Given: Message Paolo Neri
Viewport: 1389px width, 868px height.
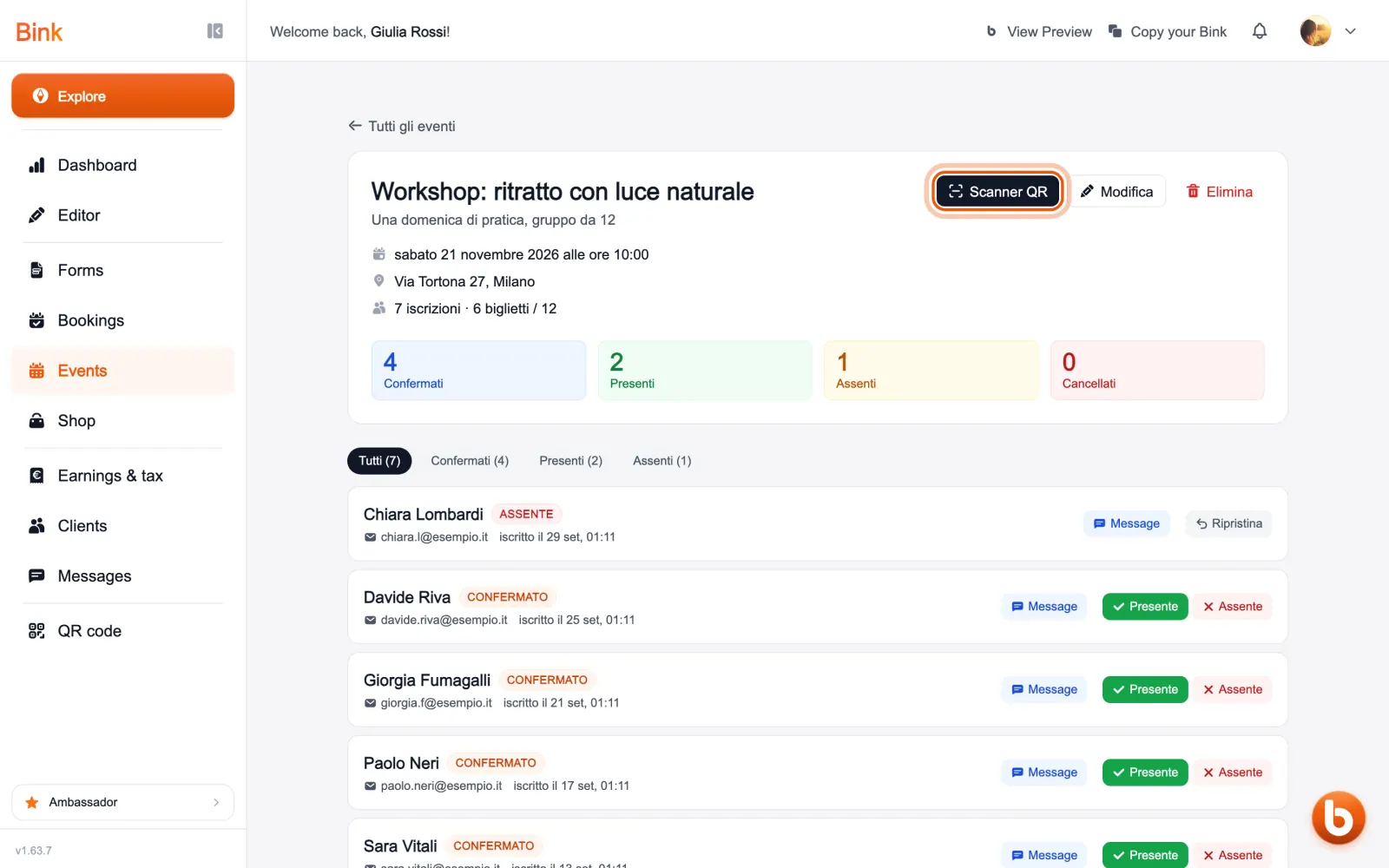Looking at the screenshot, I should click(1044, 773).
